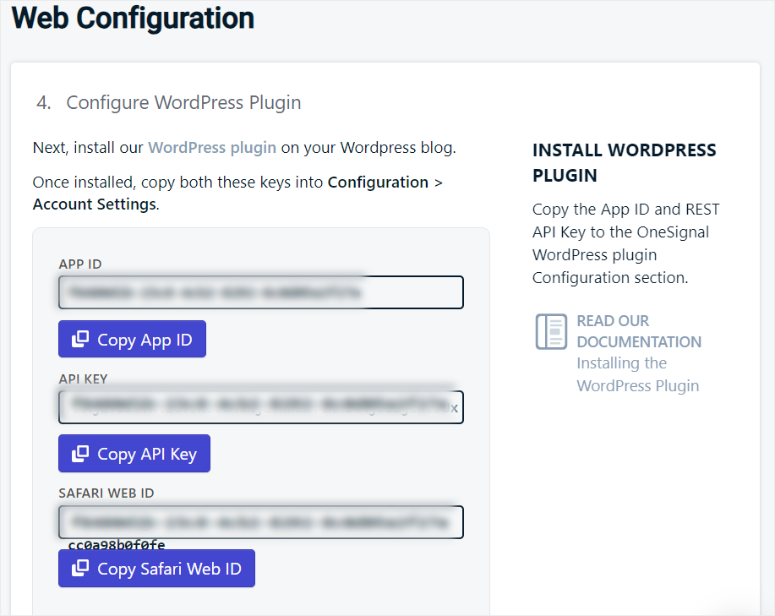Open the WordPress plugin link
The height and width of the screenshot is (616, 775).
coord(212,147)
